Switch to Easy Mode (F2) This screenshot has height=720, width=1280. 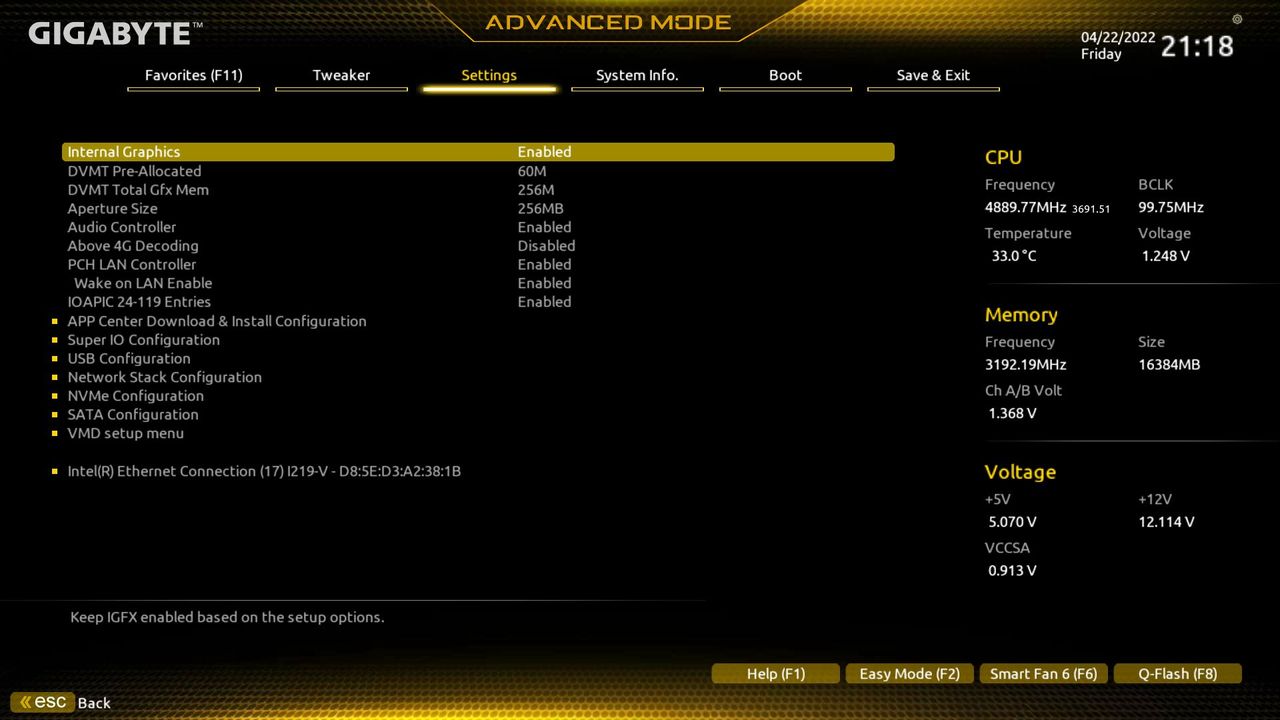910,674
